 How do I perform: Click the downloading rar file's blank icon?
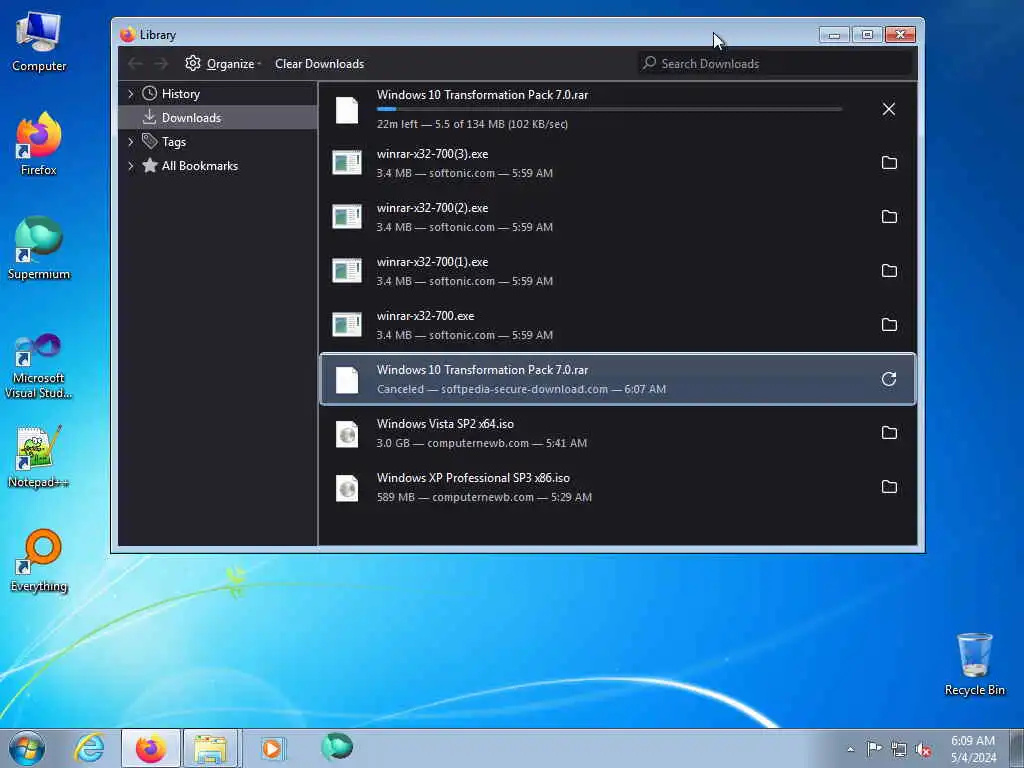(347, 110)
